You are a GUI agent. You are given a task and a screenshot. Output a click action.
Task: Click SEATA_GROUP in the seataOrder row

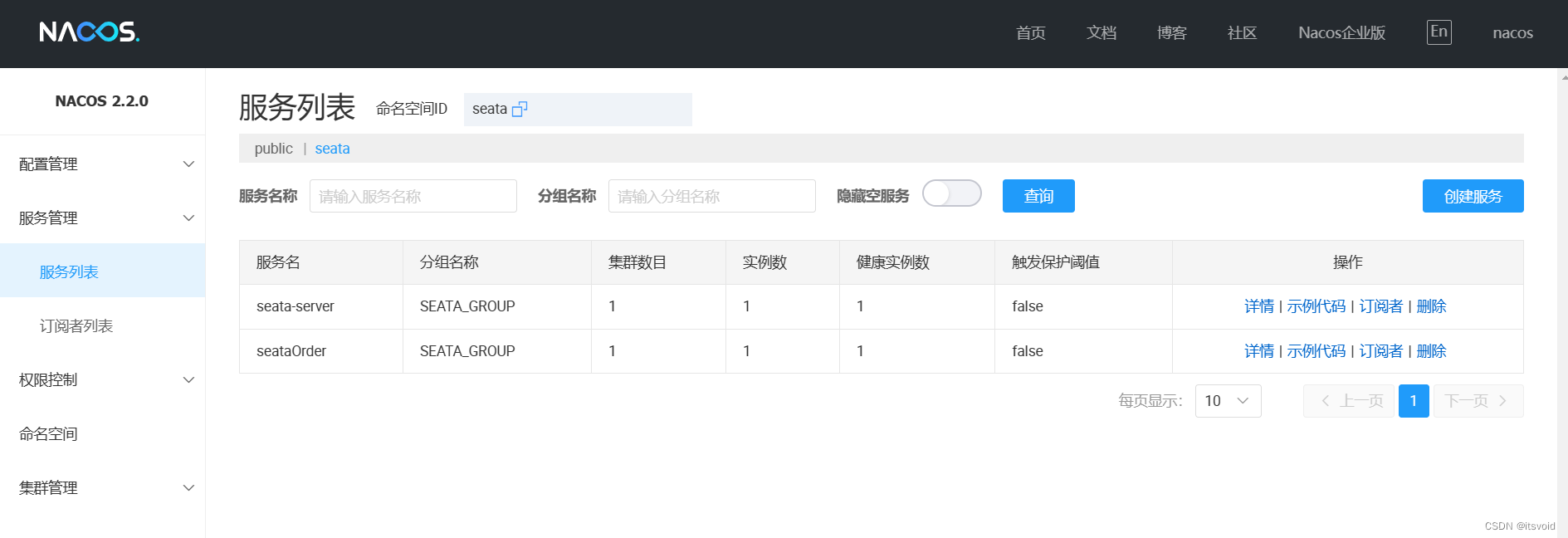[x=467, y=351]
